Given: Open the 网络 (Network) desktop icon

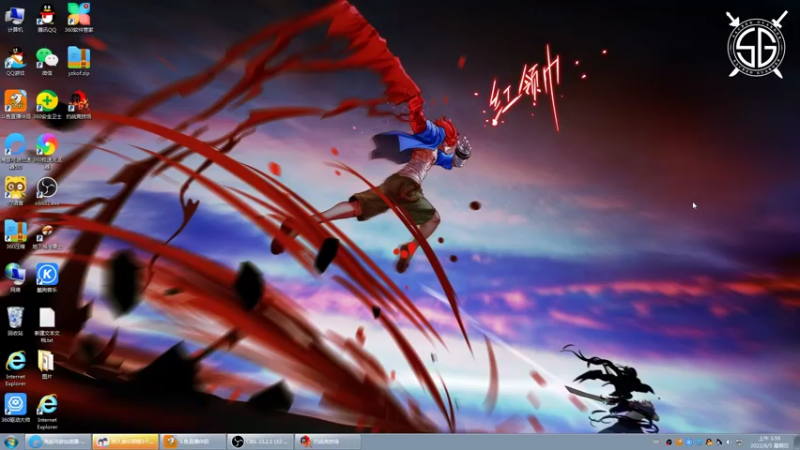Looking at the screenshot, I should coord(15,278).
